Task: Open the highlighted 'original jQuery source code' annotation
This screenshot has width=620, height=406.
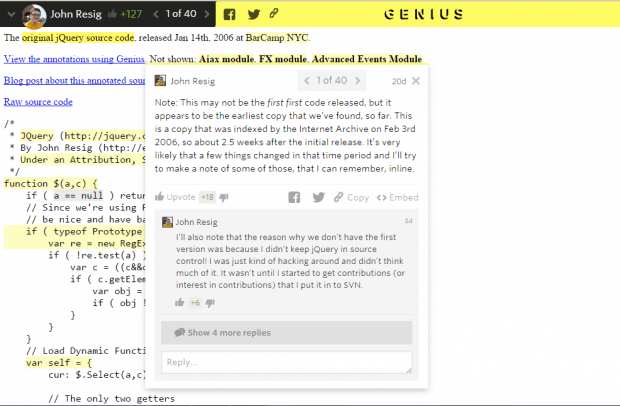Action: click(x=78, y=38)
